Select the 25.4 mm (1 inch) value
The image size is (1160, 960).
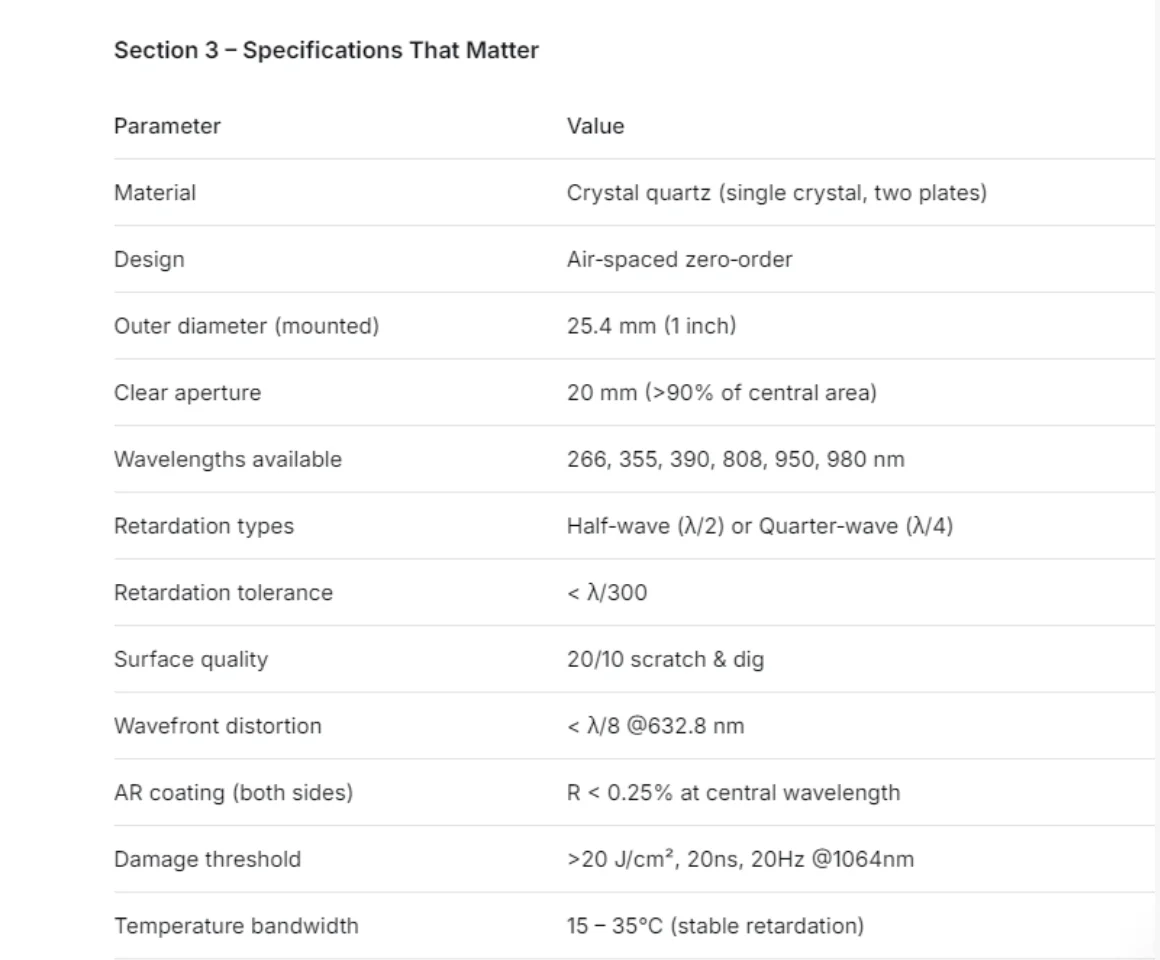coord(652,326)
